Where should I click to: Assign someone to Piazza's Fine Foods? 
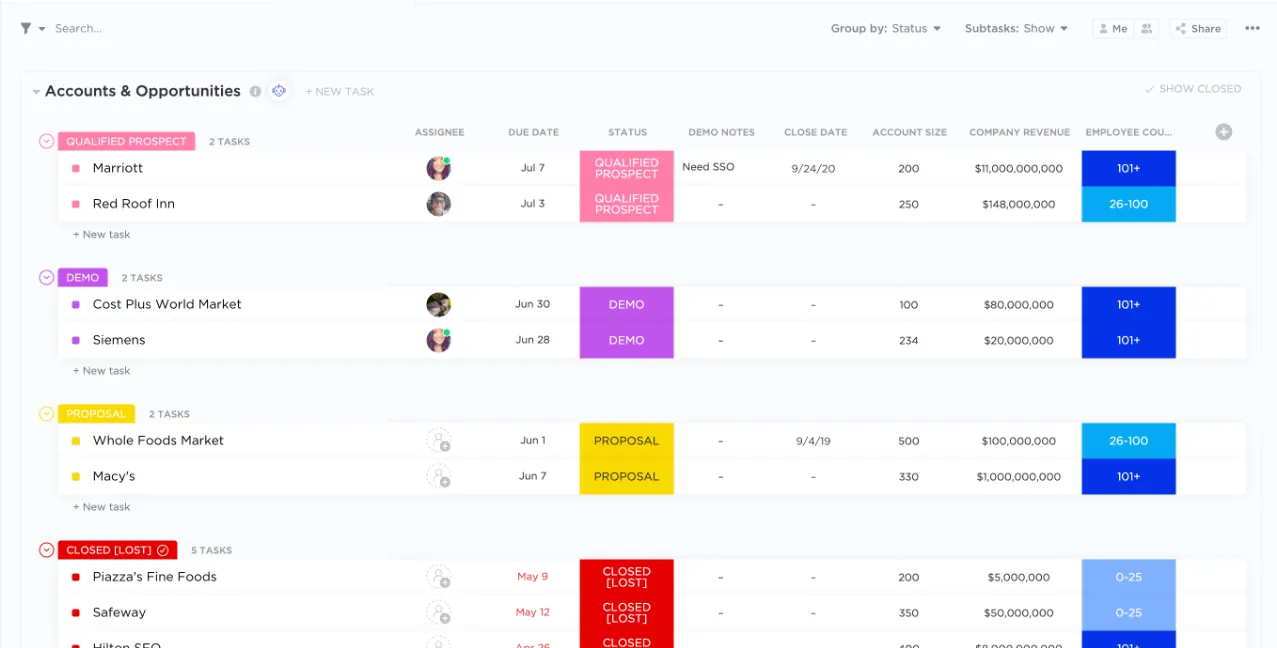click(439, 577)
